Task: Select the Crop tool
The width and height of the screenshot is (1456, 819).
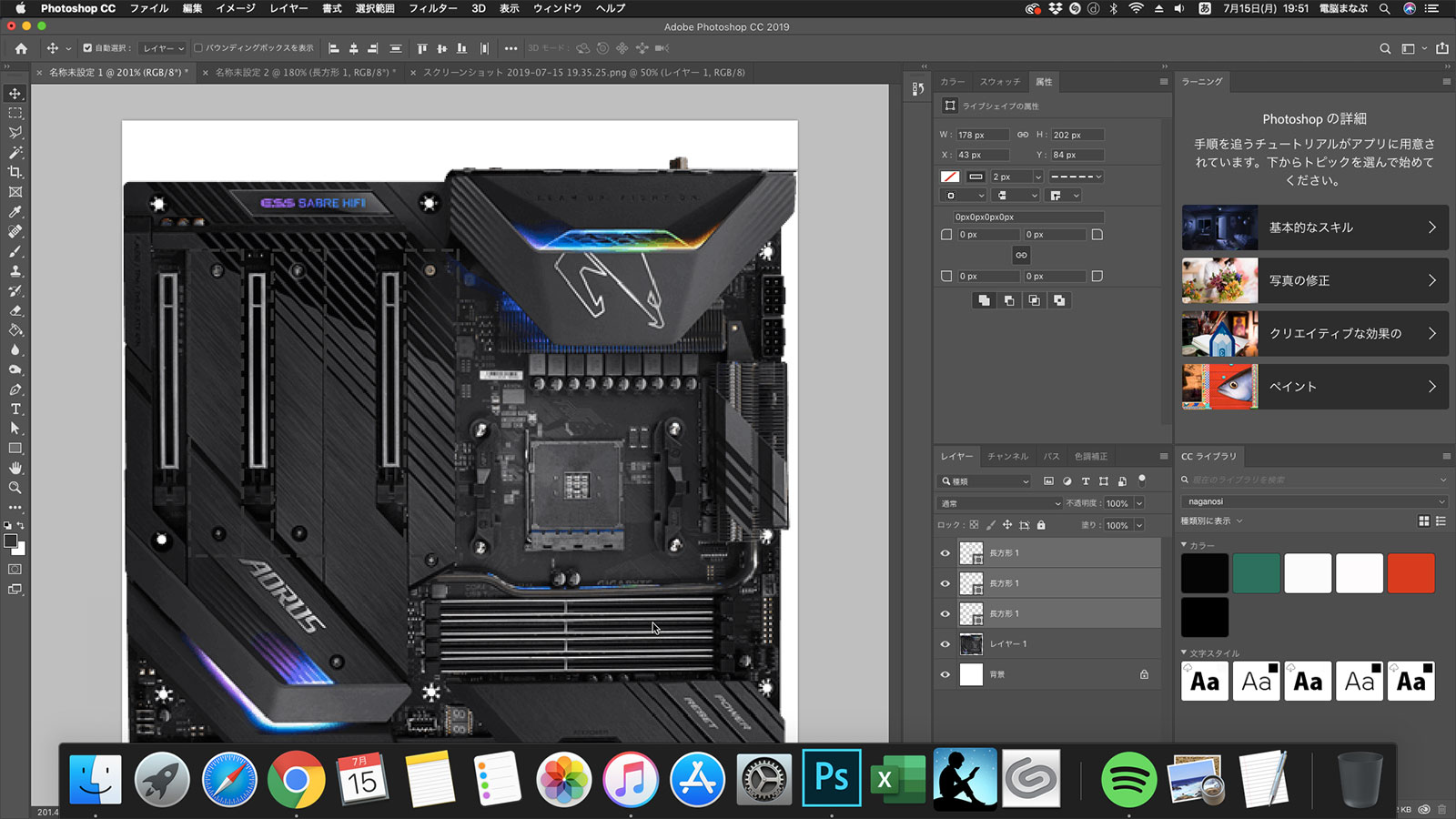Action: point(15,172)
